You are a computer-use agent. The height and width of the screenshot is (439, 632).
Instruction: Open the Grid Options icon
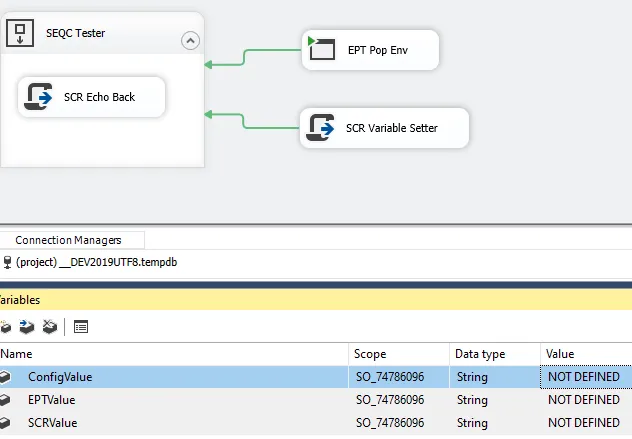(81, 327)
